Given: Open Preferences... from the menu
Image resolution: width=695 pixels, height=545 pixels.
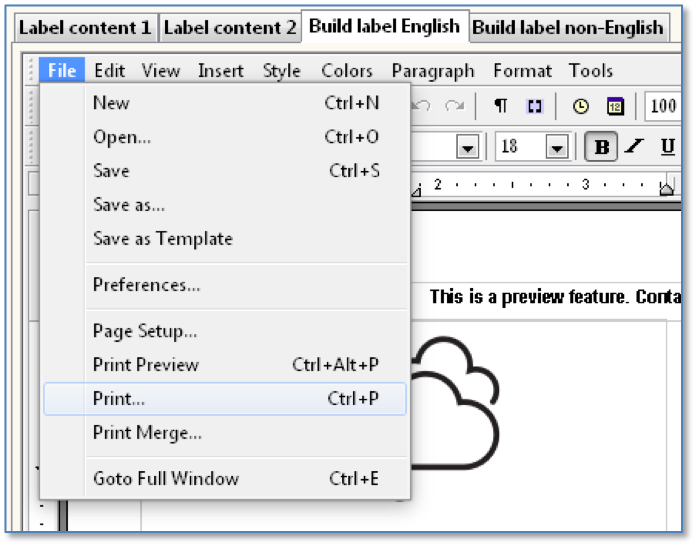Looking at the screenshot, I should point(225,285).
